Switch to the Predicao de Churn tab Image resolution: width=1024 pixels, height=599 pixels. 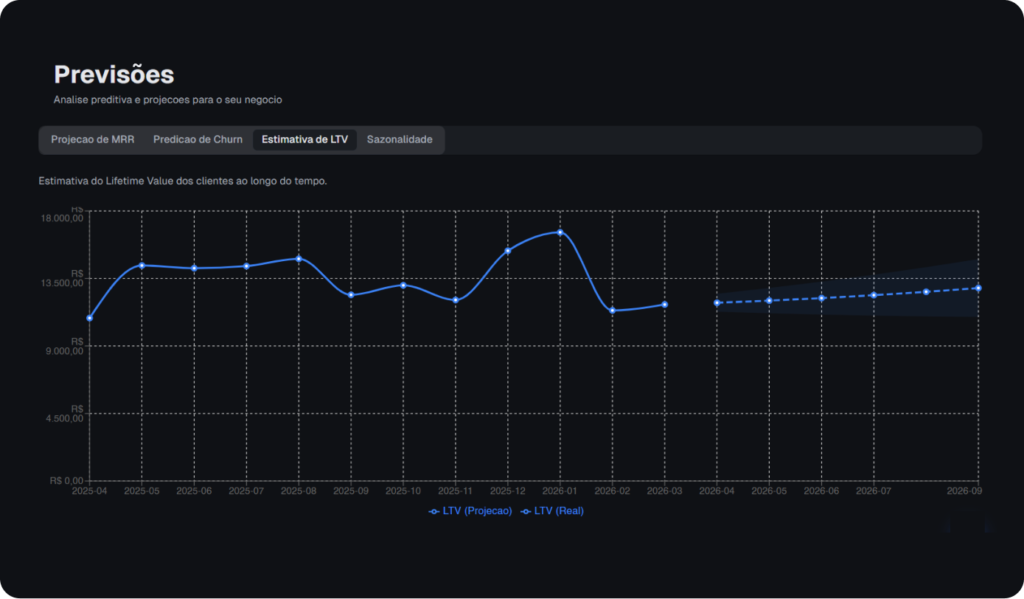coord(197,140)
